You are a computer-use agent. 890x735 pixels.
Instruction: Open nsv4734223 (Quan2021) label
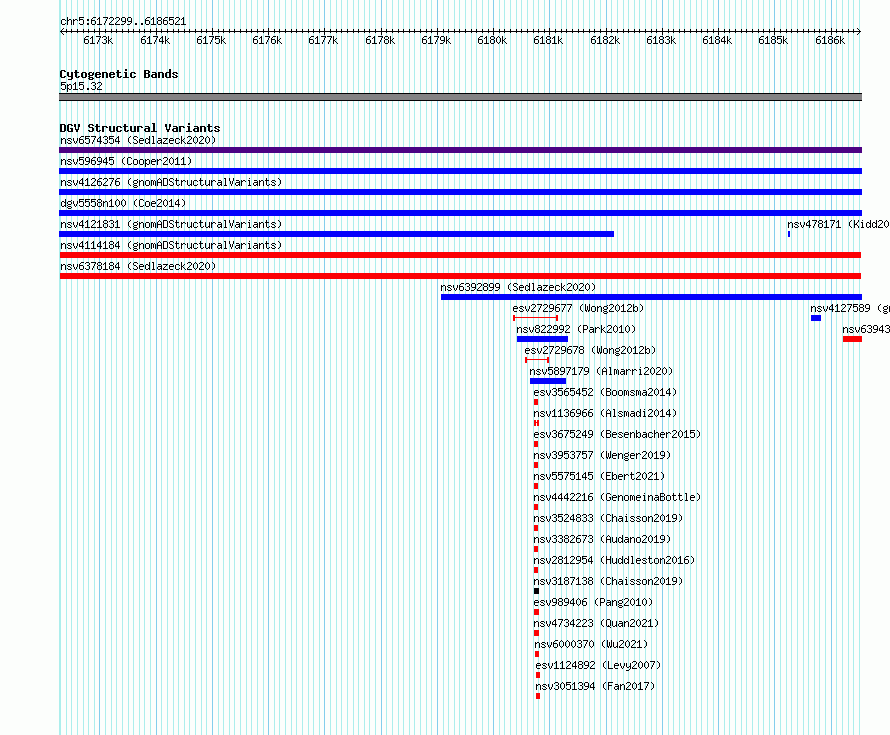pyautogui.click(x=596, y=623)
